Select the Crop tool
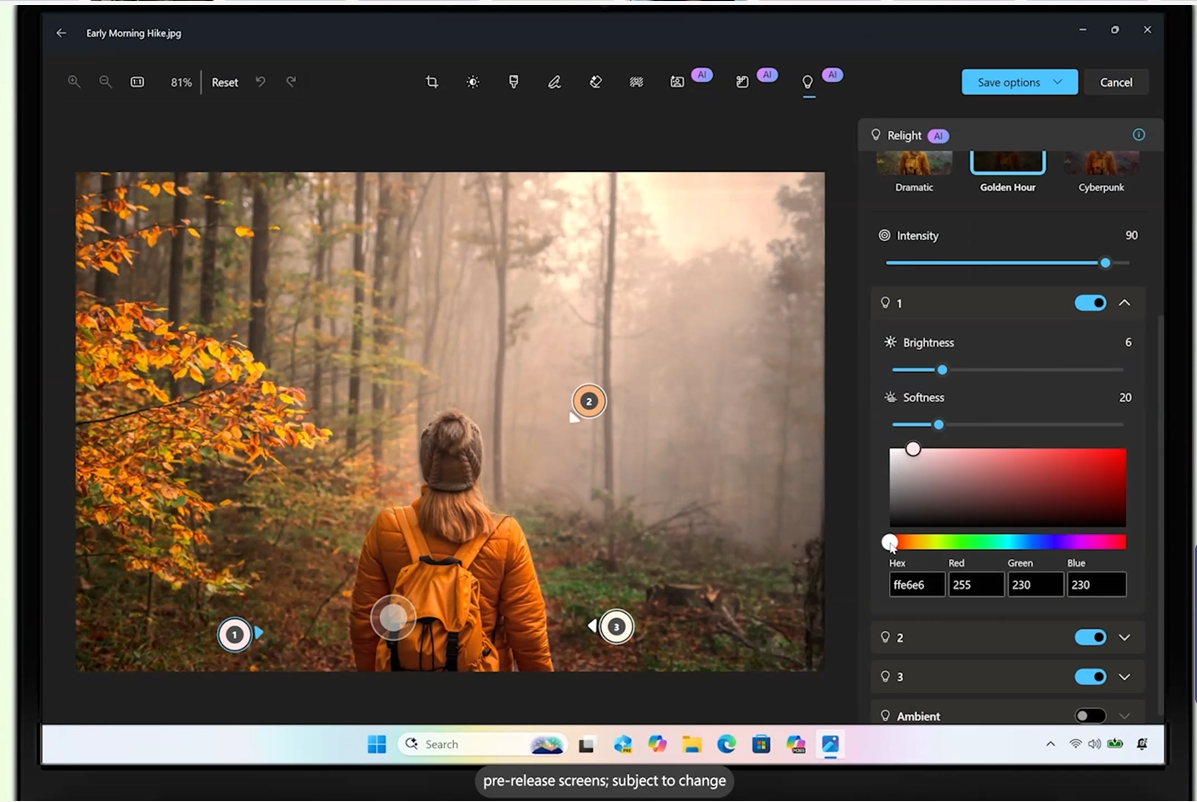The width and height of the screenshot is (1197, 802). pos(432,82)
